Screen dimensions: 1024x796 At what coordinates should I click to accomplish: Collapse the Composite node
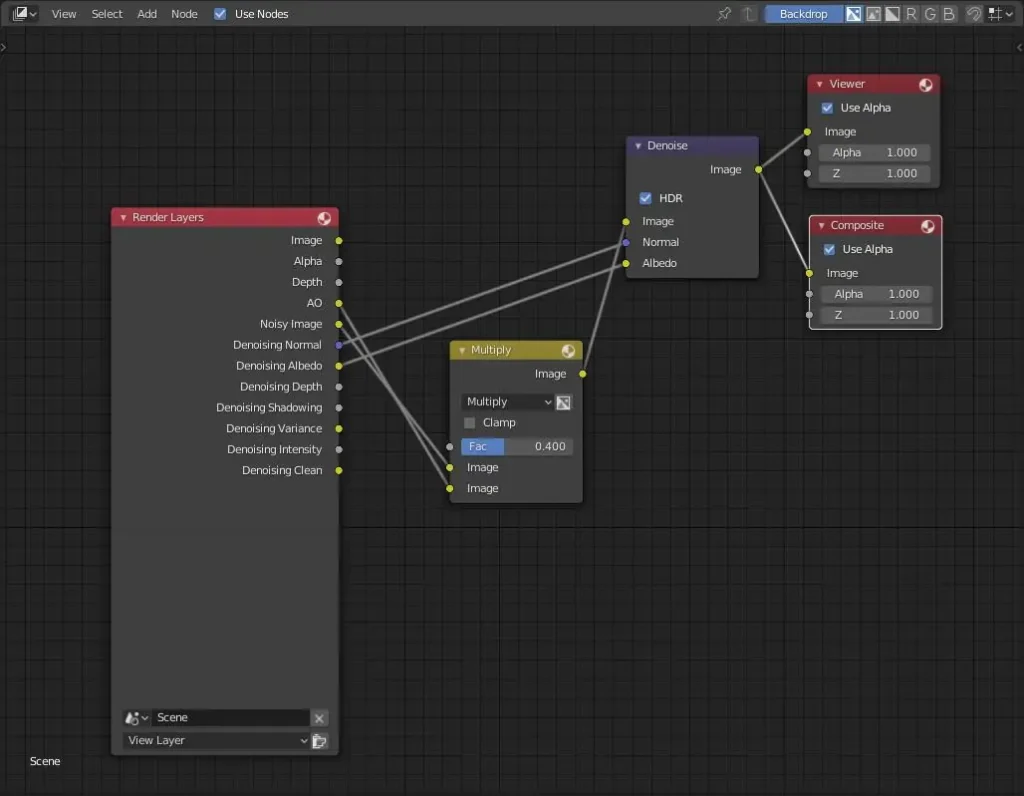822,226
